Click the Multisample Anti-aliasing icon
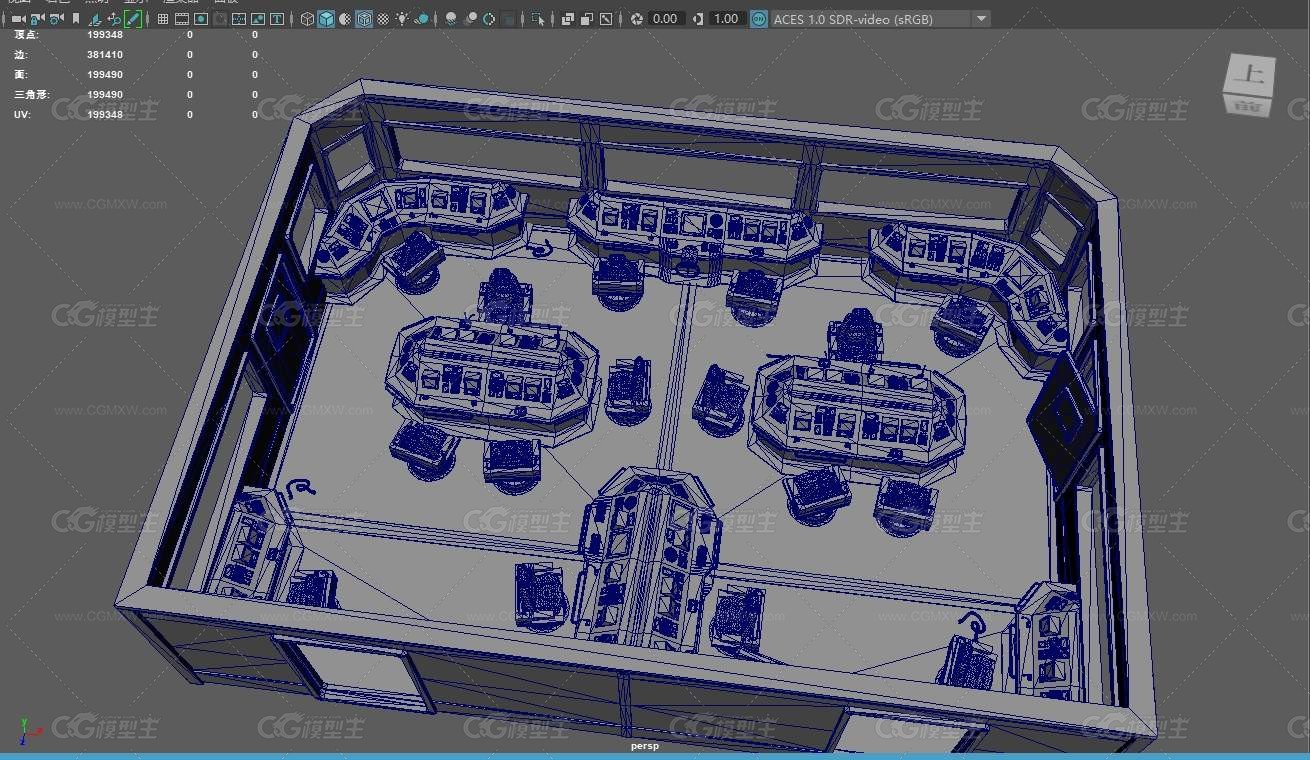The width and height of the screenshot is (1310, 760). tap(489, 19)
